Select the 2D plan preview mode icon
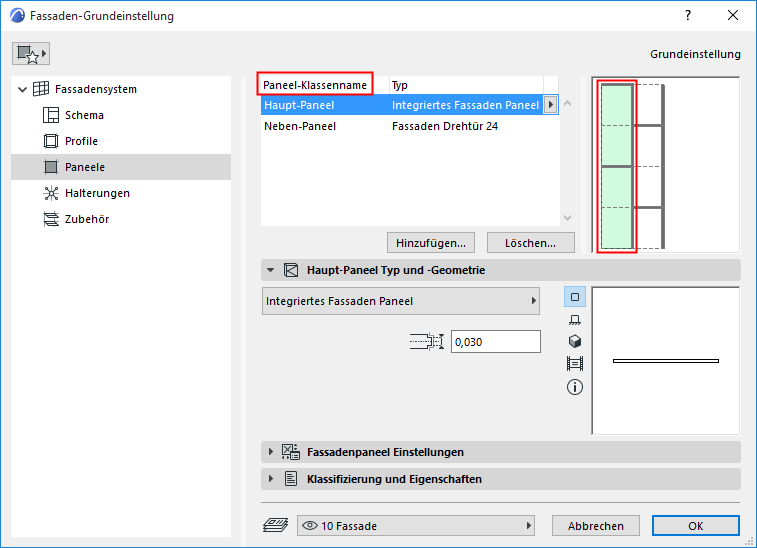The width and height of the screenshot is (757, 548). [x=575, y=297]
